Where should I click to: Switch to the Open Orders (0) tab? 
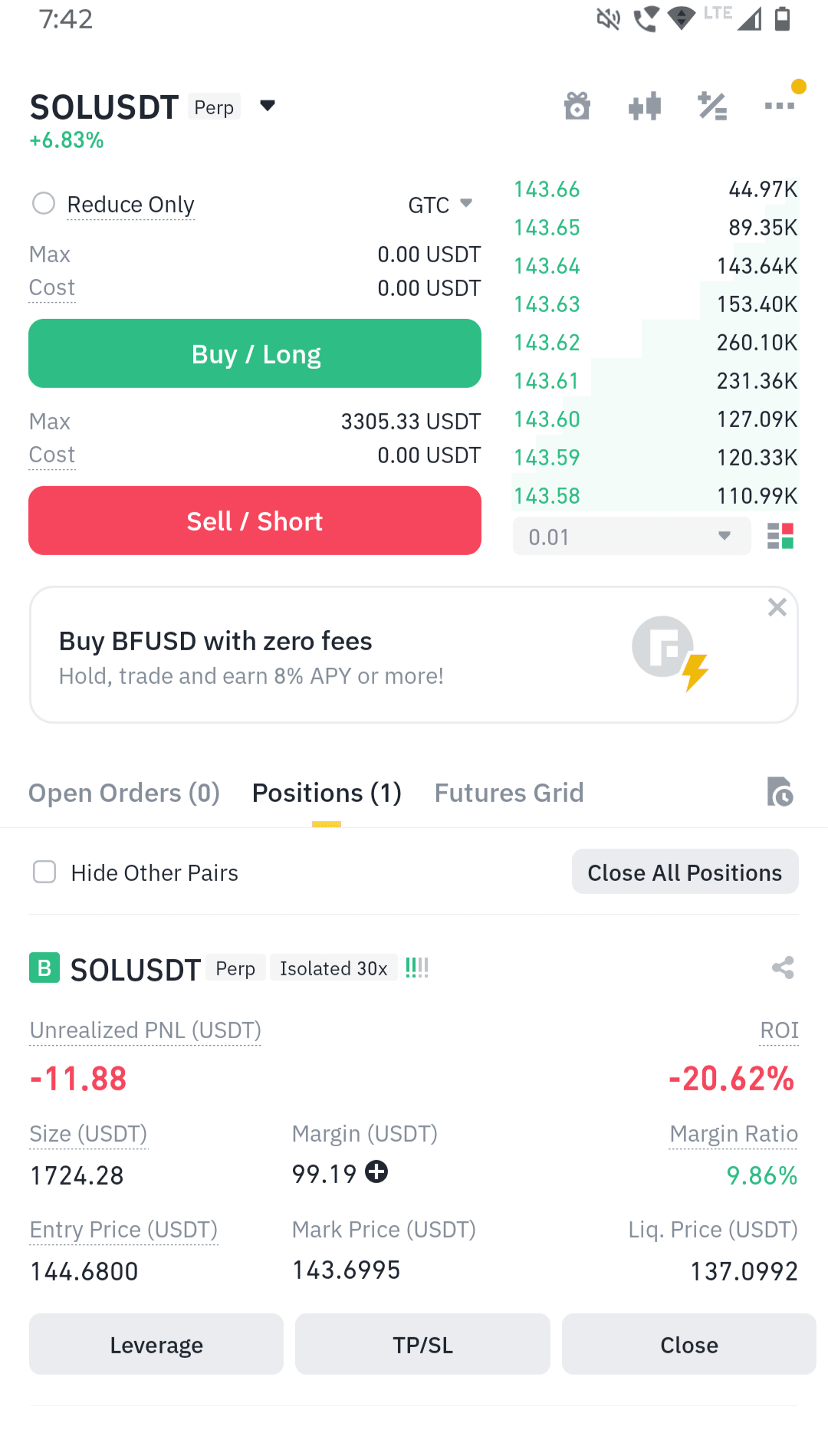click(x=124, y=793)
